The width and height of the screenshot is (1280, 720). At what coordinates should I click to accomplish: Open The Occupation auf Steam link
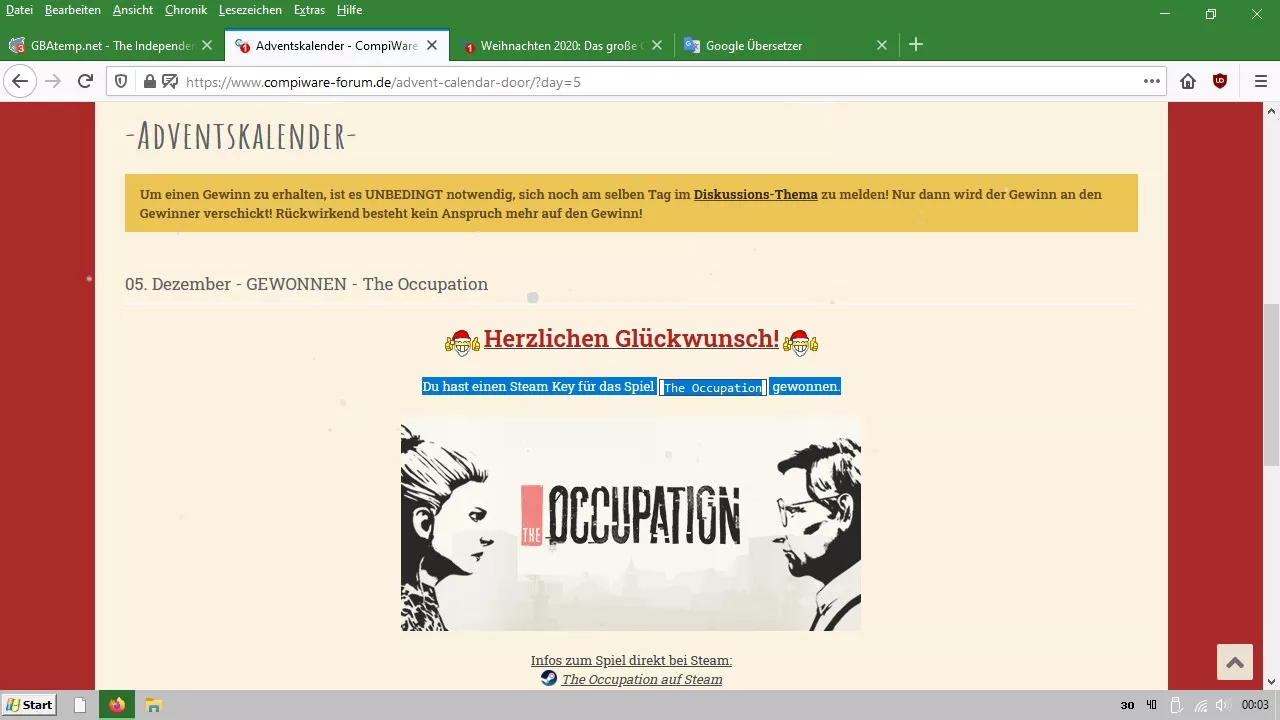tap(641, 679)
